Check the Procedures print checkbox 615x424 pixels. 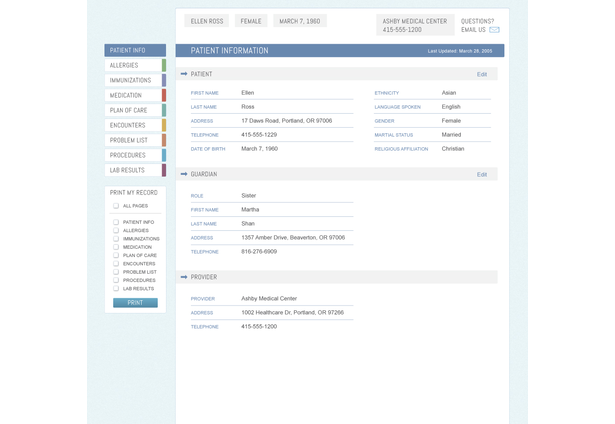(116, 280)
